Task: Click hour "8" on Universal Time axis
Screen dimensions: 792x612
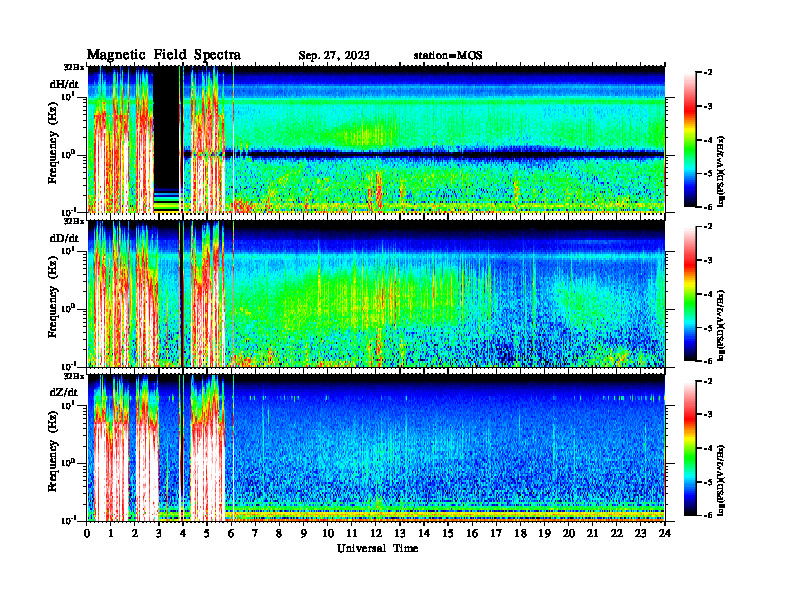Action: pos(280,534)
